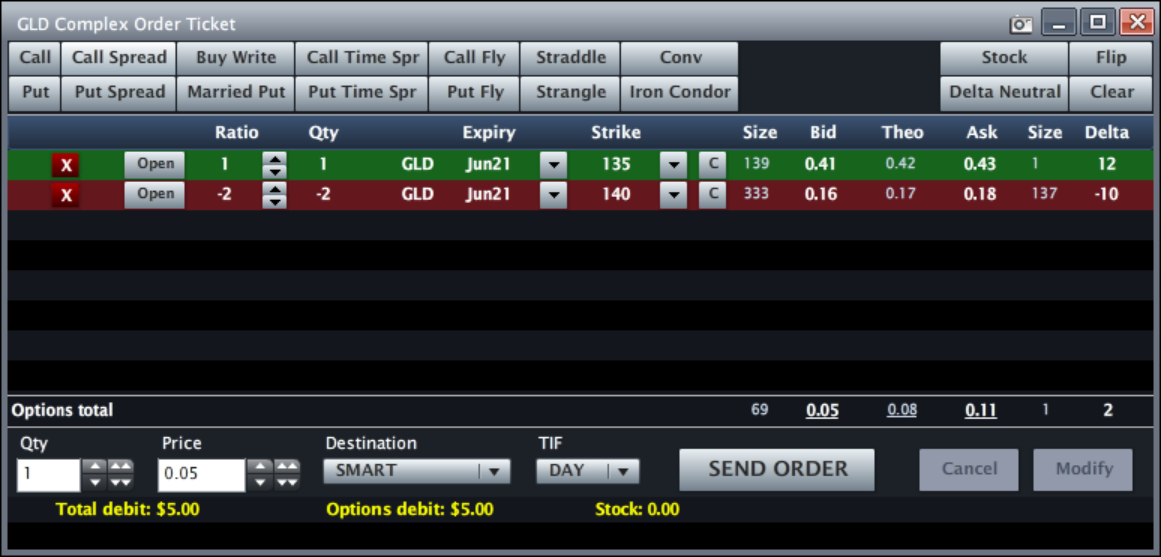The image size is (1161, 557).
Task: Select the Conv strategy button
Action: (x=680, y=58)
